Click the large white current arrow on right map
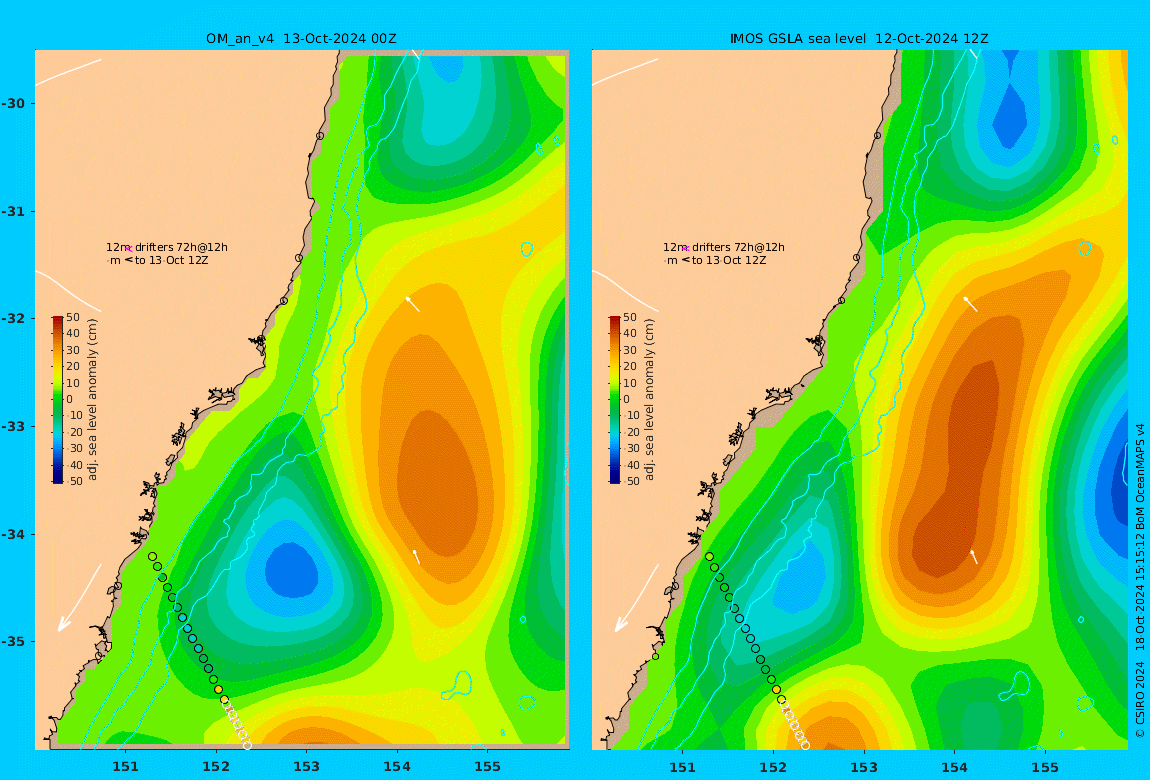The height and width of the screenshot is (780, 1150). click(x=636, y=597)
